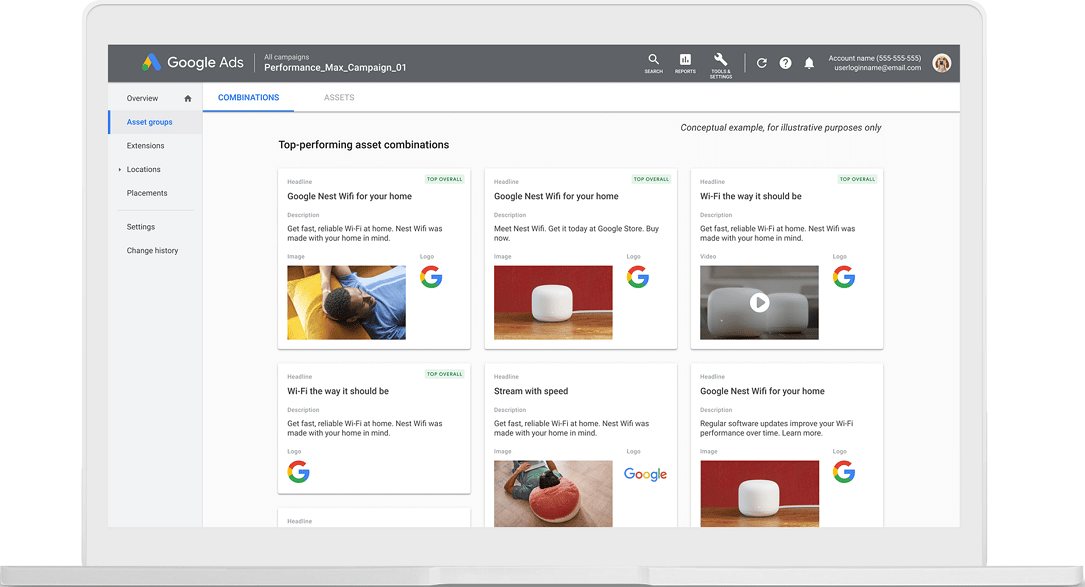The image size is (1085, 587).
Task: Open Change history in the sidebar
Action: pos(152,251)
